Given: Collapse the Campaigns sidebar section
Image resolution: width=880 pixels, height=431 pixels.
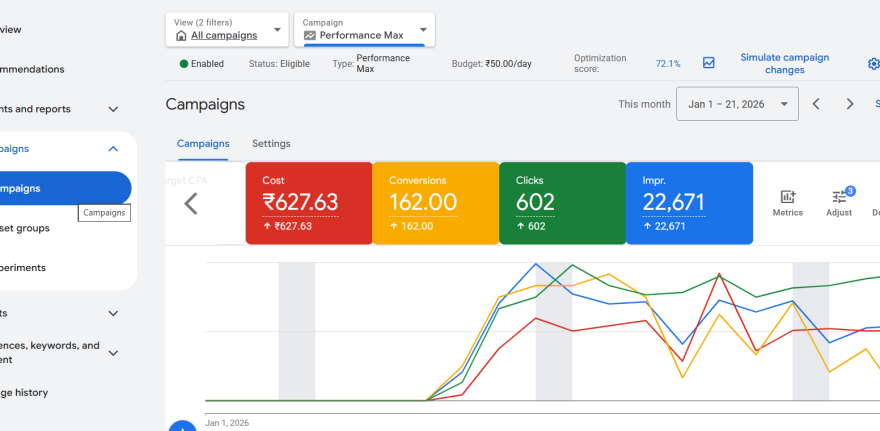Looking at the screenshot, I should click(113, 149).
